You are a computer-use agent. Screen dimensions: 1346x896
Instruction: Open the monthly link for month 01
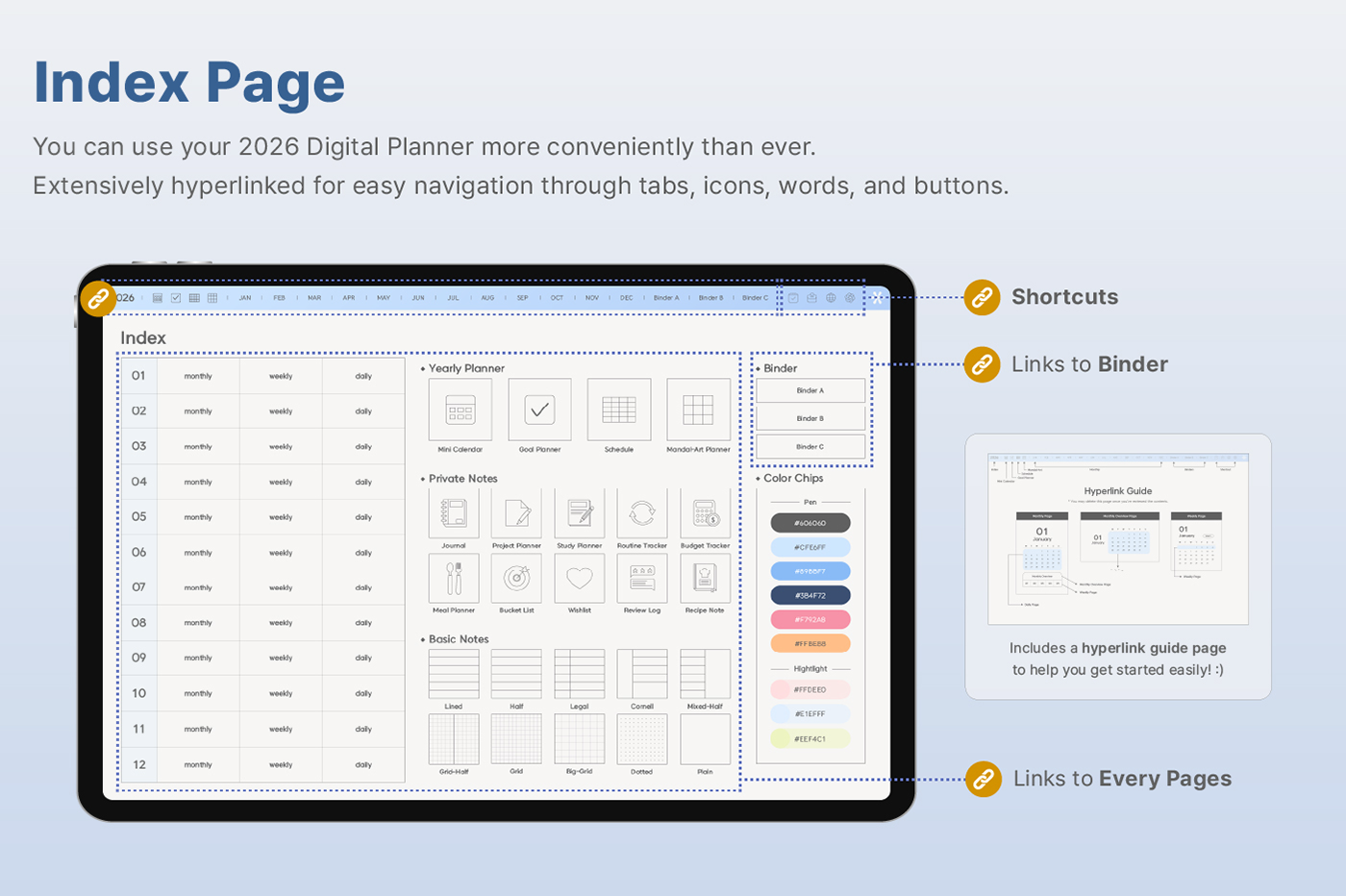[x=198, y=376]
